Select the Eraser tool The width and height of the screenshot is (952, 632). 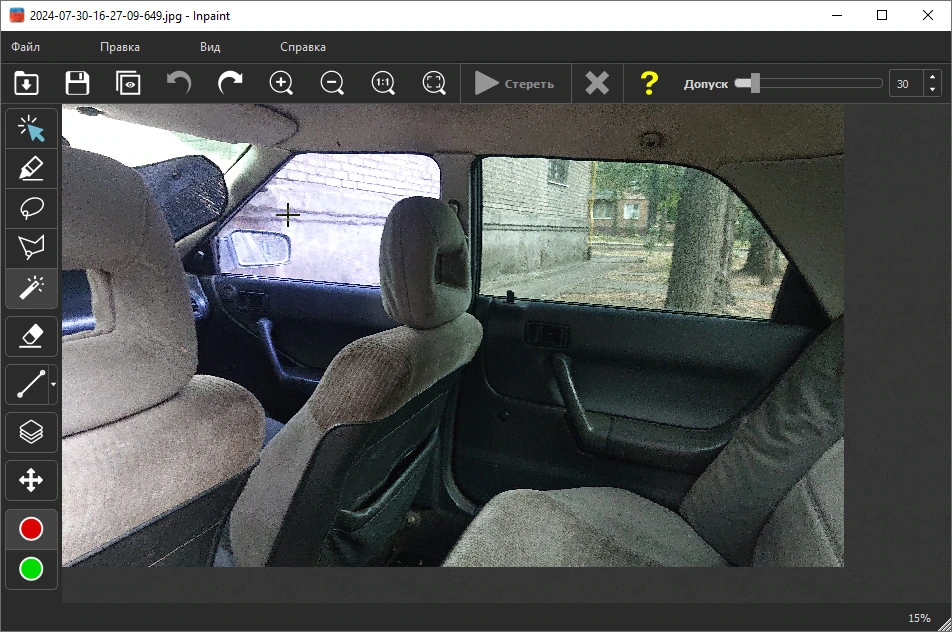coord(32,336)
